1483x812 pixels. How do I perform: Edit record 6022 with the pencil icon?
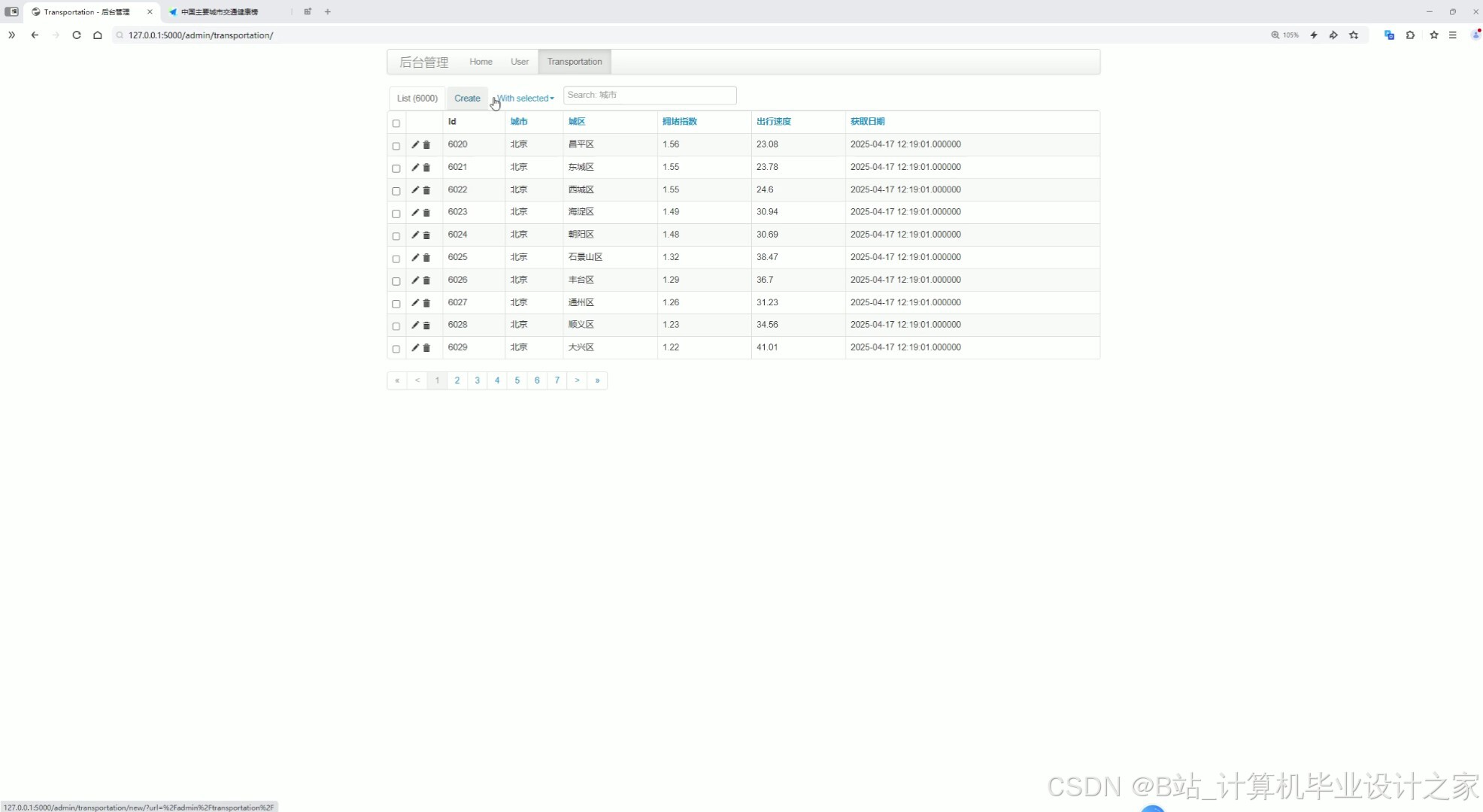tap(415, 189)
